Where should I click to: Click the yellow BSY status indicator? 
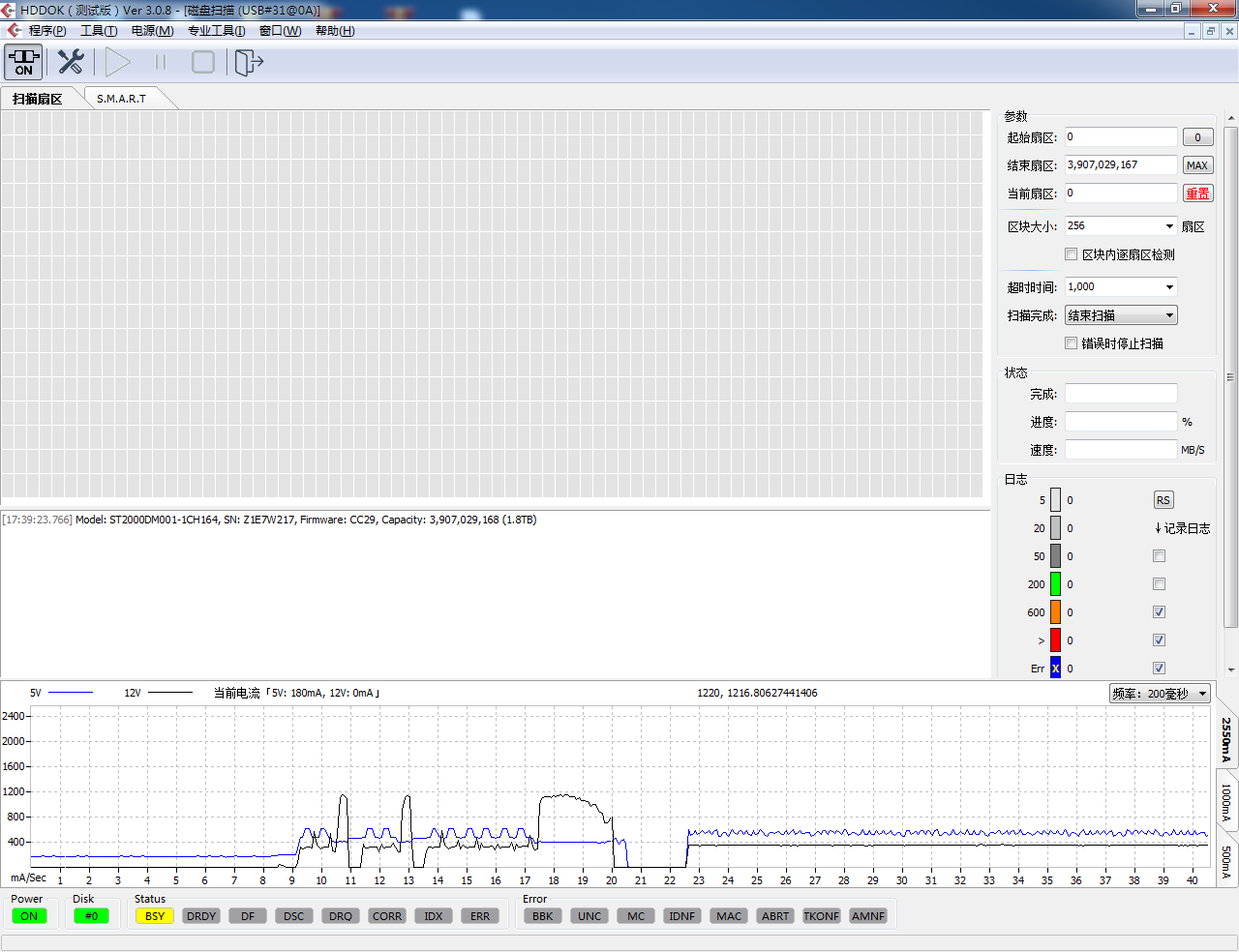point(155,916)
